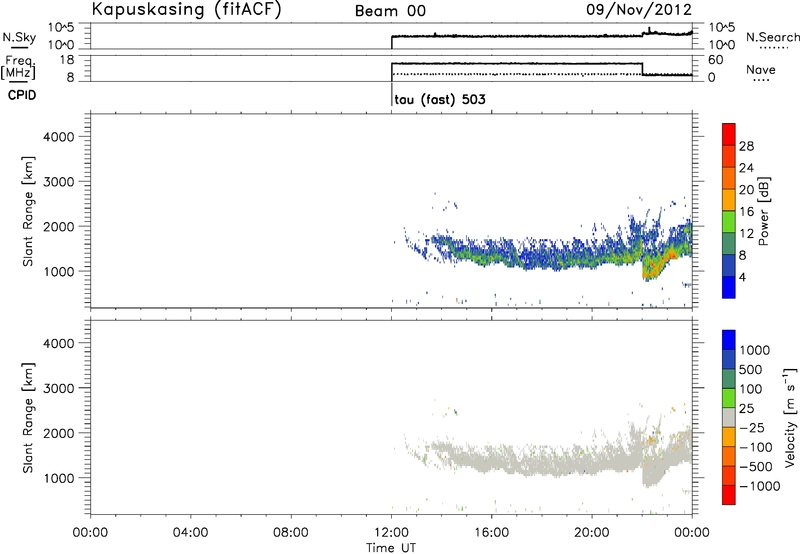Click the Nave legend label

(x=761, y=69)
